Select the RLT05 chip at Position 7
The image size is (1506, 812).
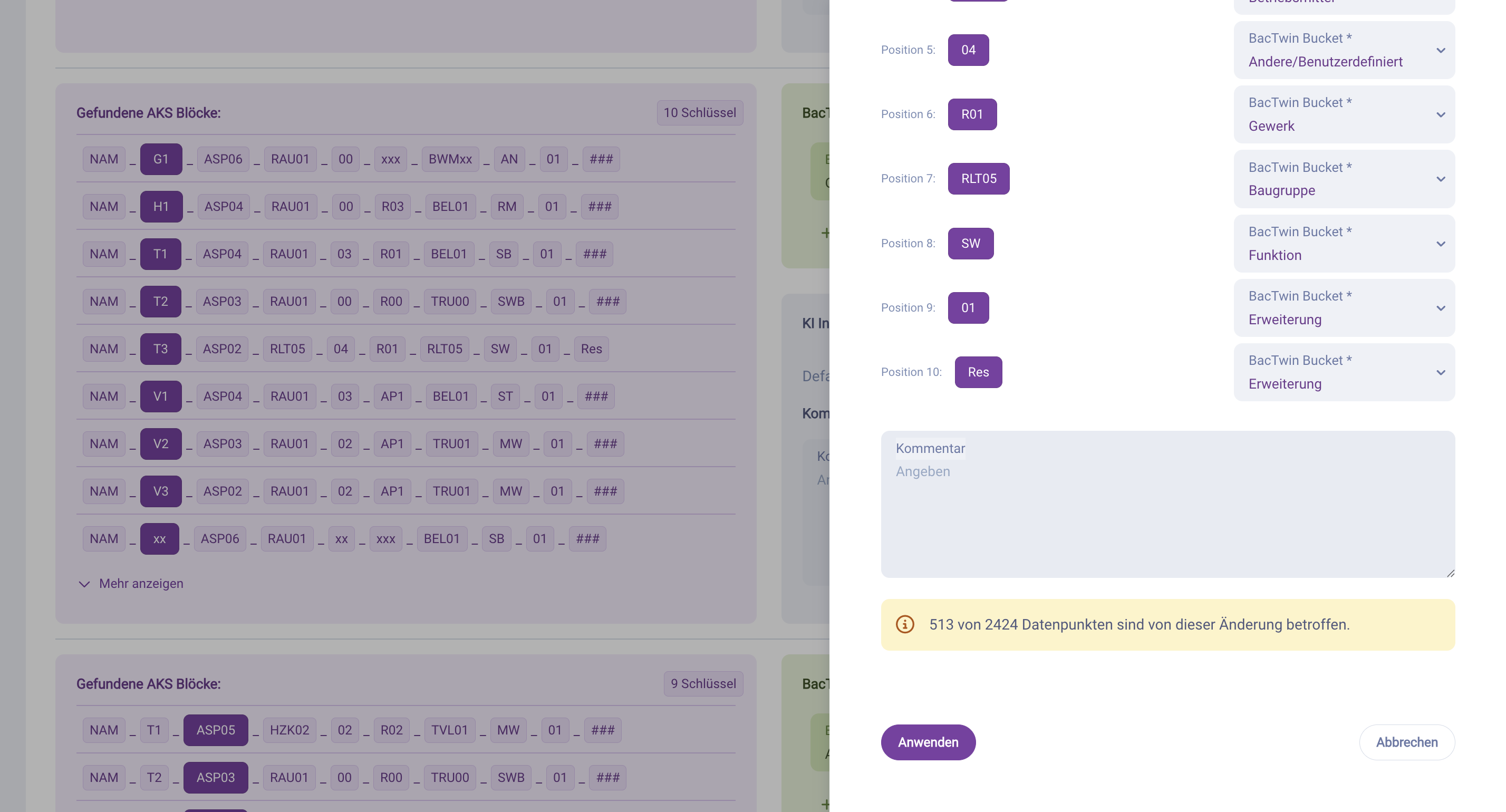coord(978,179)
